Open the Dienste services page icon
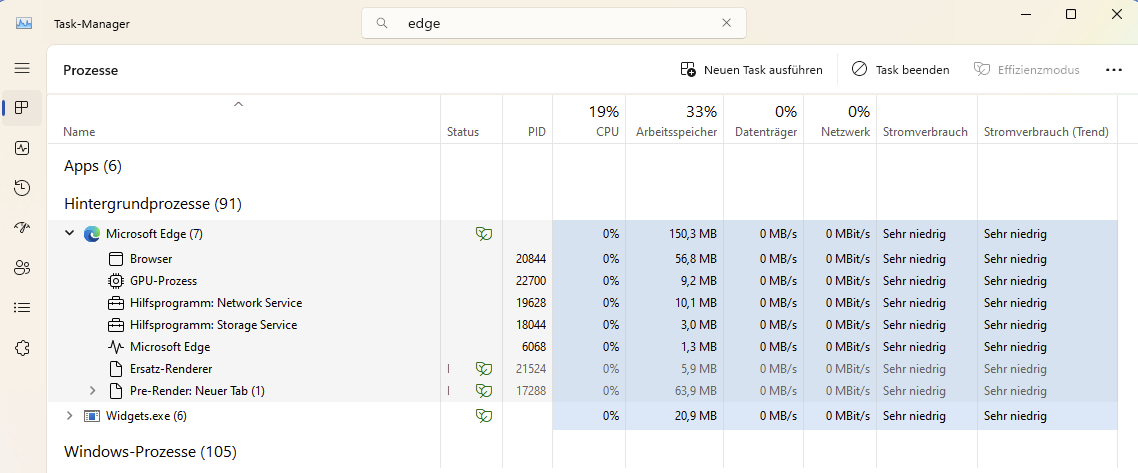 [22, 348]
